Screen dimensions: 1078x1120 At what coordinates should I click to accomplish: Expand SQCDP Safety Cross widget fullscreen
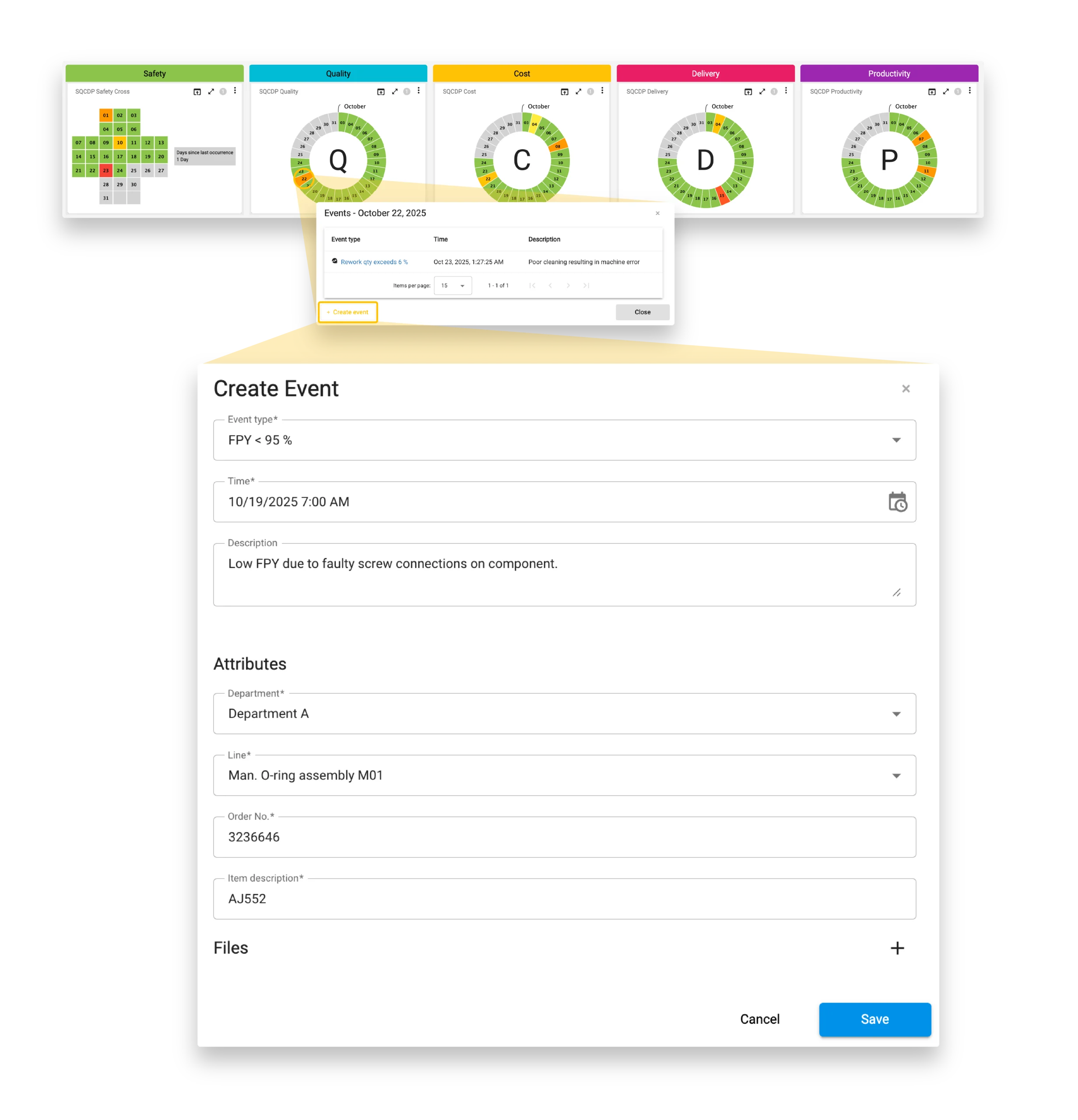click(x=211, y=91)
